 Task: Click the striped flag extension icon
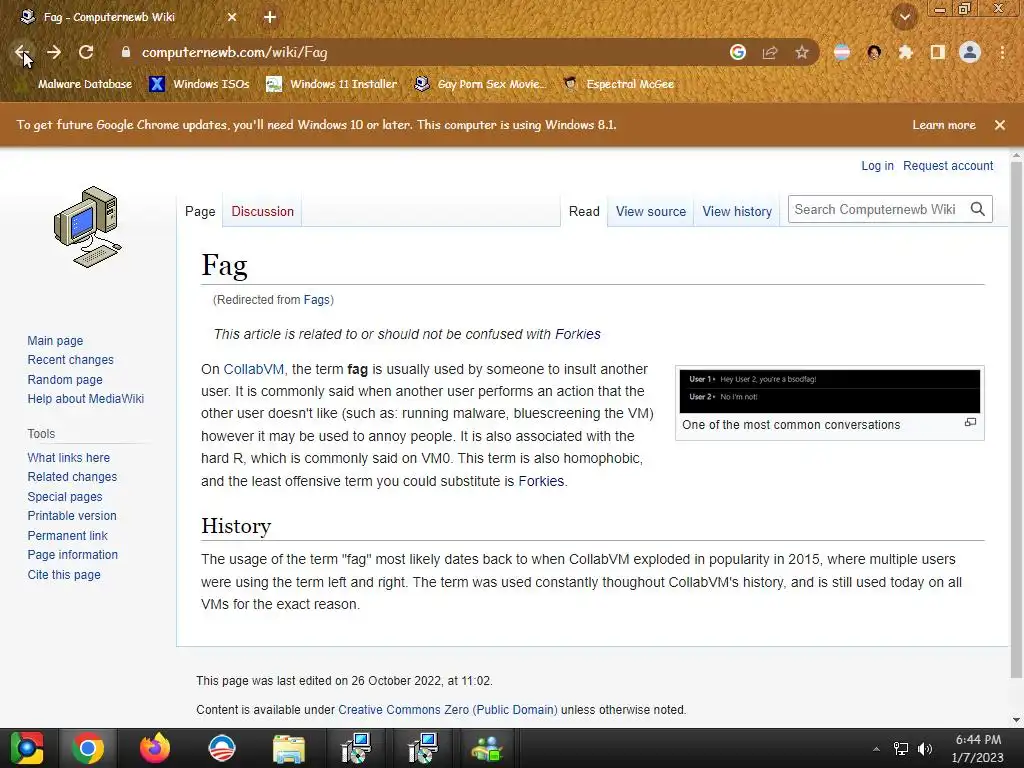click(842, 52)
